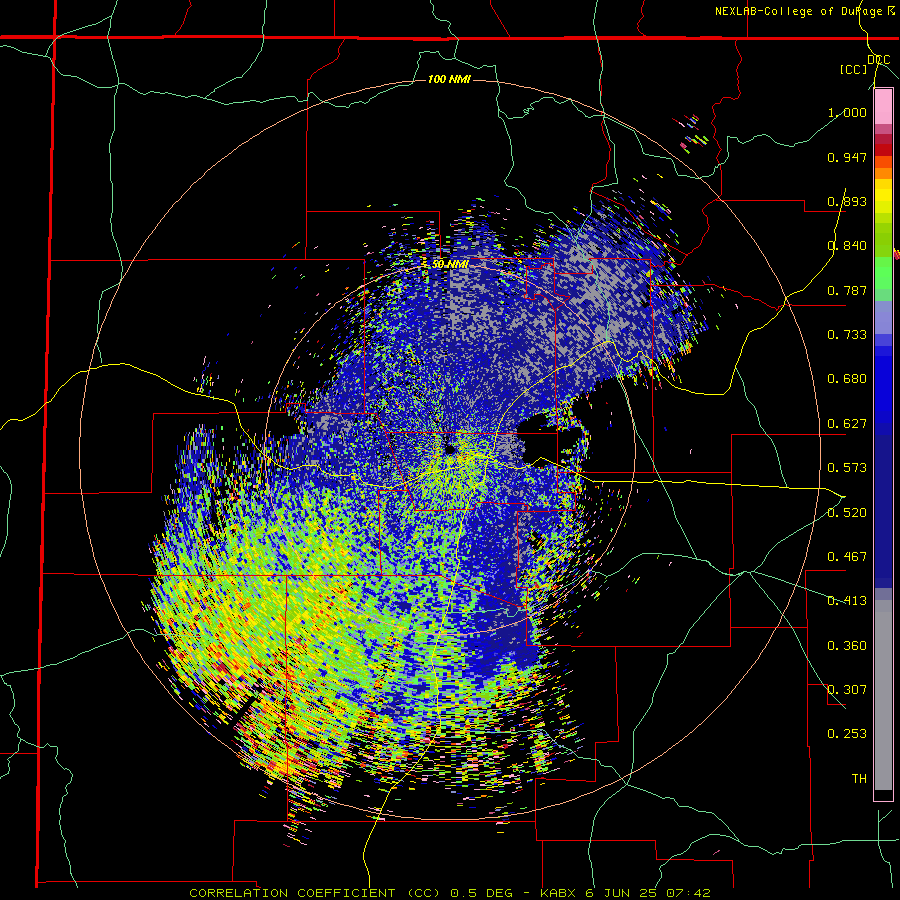
Task: Select the 0.733 legend value
Action: [x=847, y=335]
